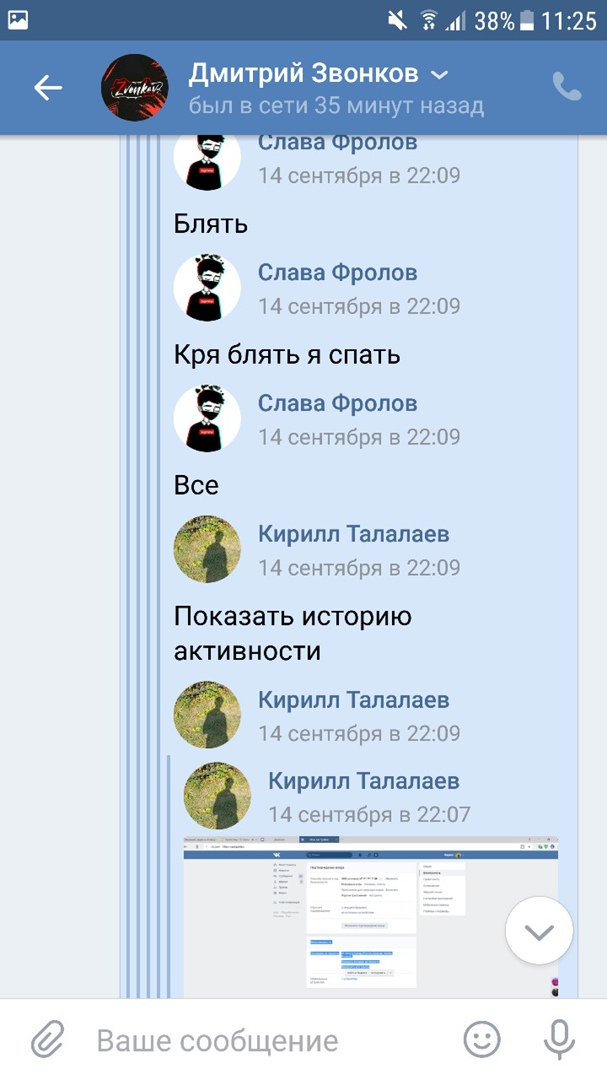
Task: Open Дмитрий Звонков profile avatar
Action: click(x=135, y=87)
